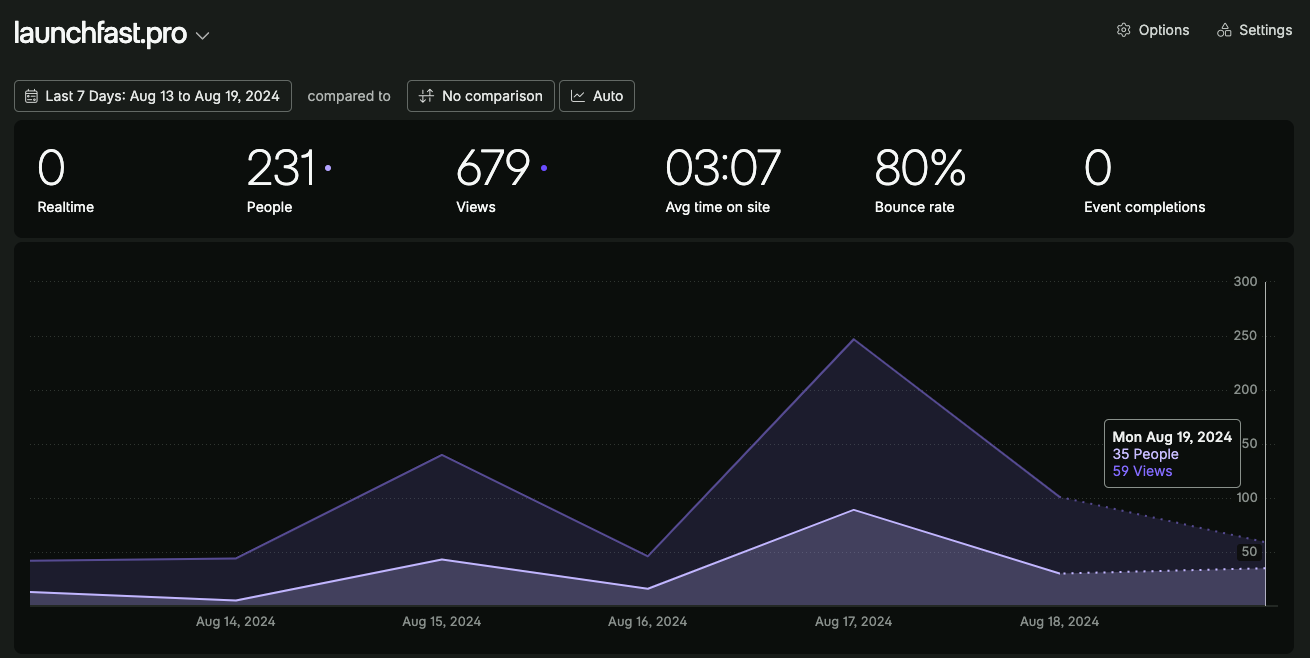
Task: Click the line chart icon beside Auto
Action: (578, 96)
